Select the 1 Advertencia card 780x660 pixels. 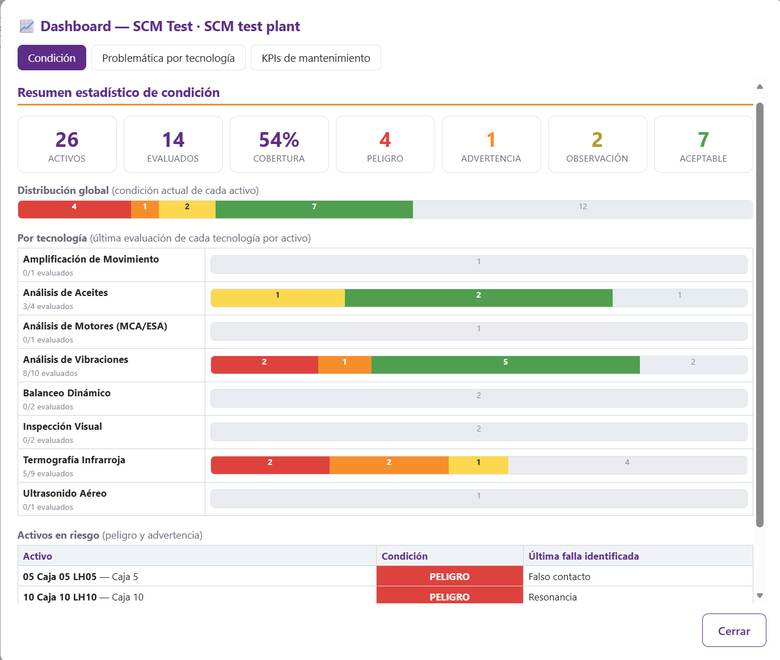coord(491,145)
